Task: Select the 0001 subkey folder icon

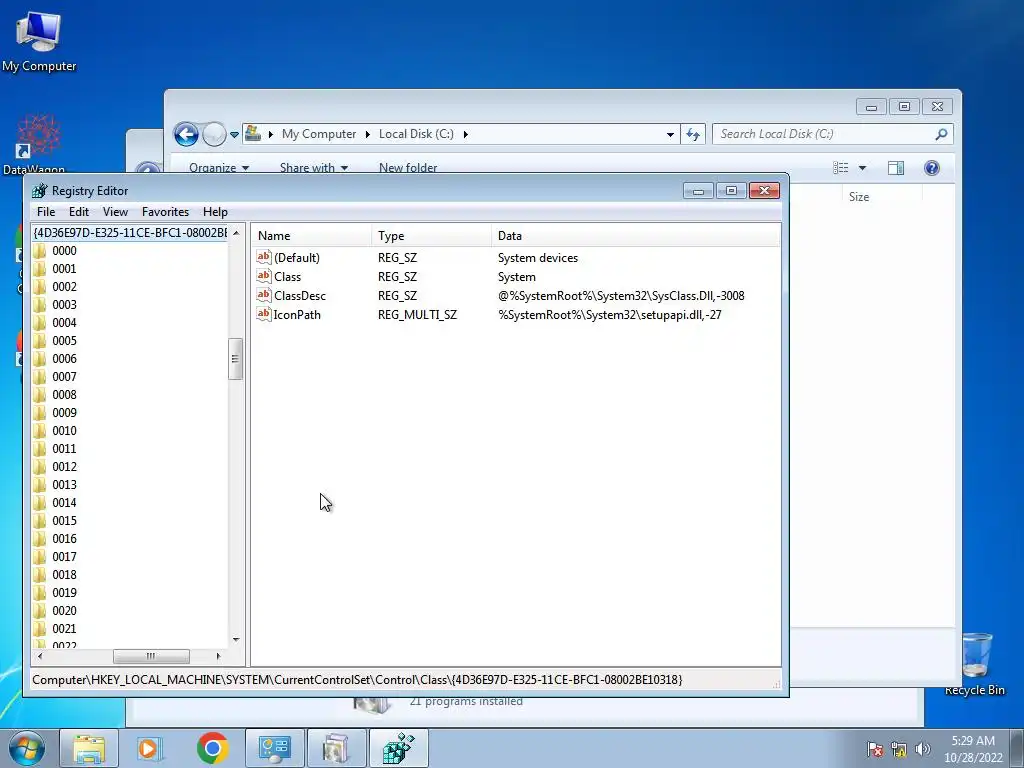Action: tap(39, 268)
